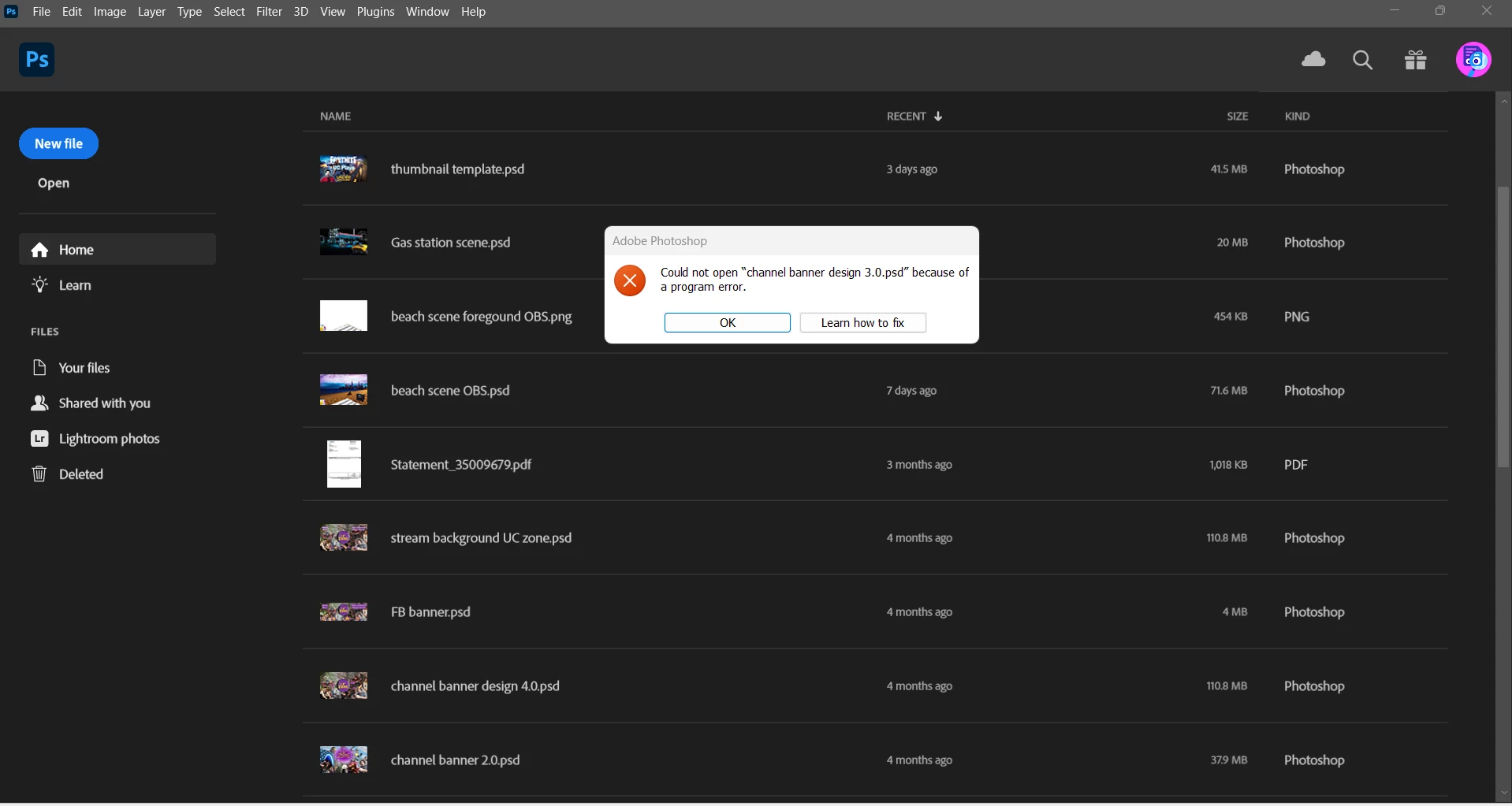Dismiss the error with OK
This screenshot has height=806, width=1512.
(727, 323)
